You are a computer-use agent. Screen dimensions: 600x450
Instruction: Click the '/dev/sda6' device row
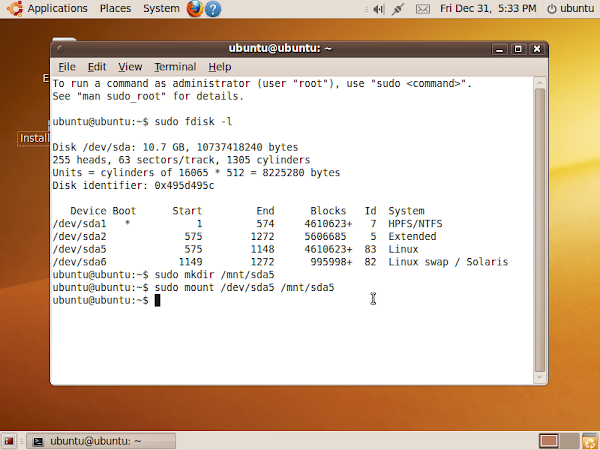point(280,262)
